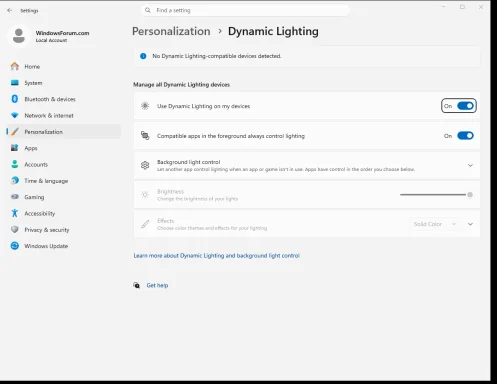Click the Network & internet wifi icon
Viewport: 497px width, 384px height.
pos(15,115)
